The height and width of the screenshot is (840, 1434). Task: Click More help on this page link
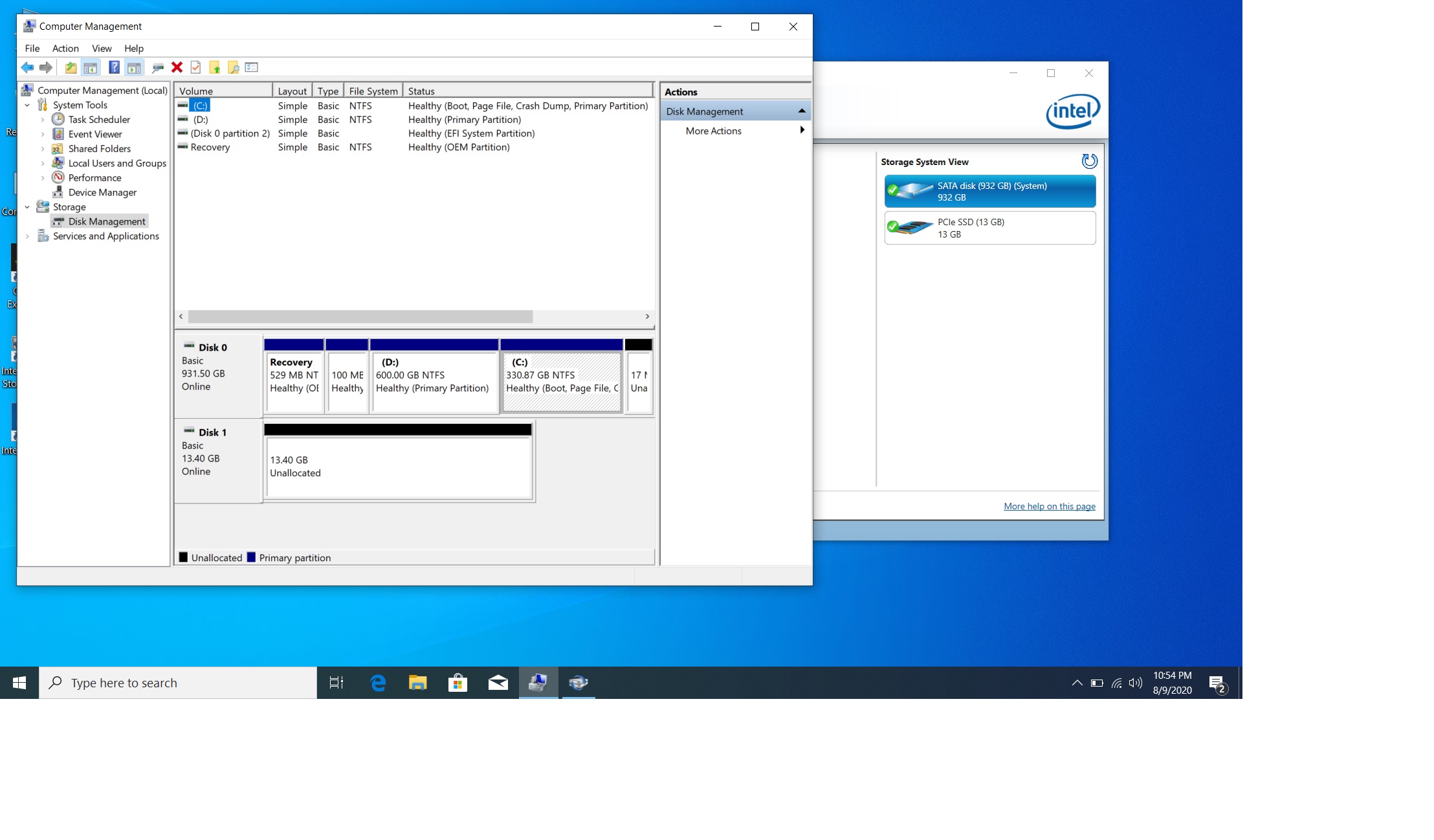click(x=1049, y=506)
